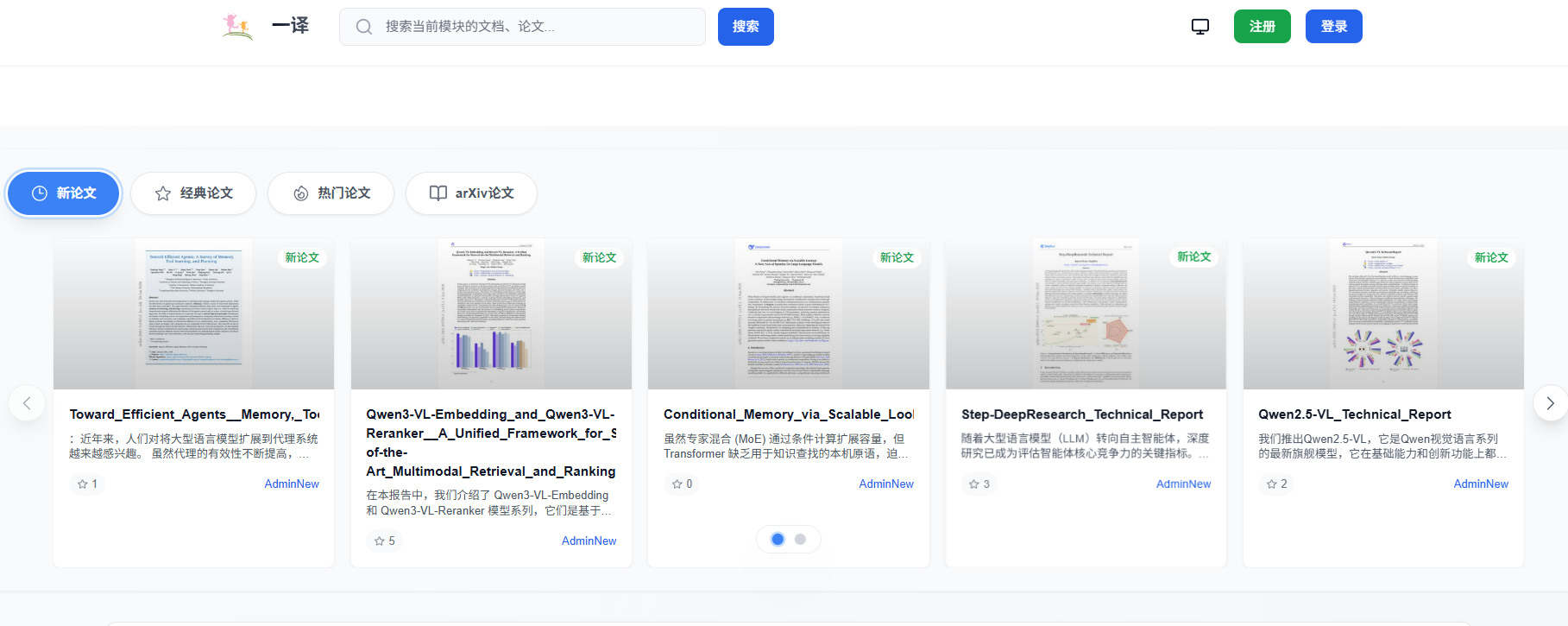Click AdminNew on Toward_Efficient_Agents card
Image resolution: width=1568 pixels, height=626 pixels.
[292, 484]
